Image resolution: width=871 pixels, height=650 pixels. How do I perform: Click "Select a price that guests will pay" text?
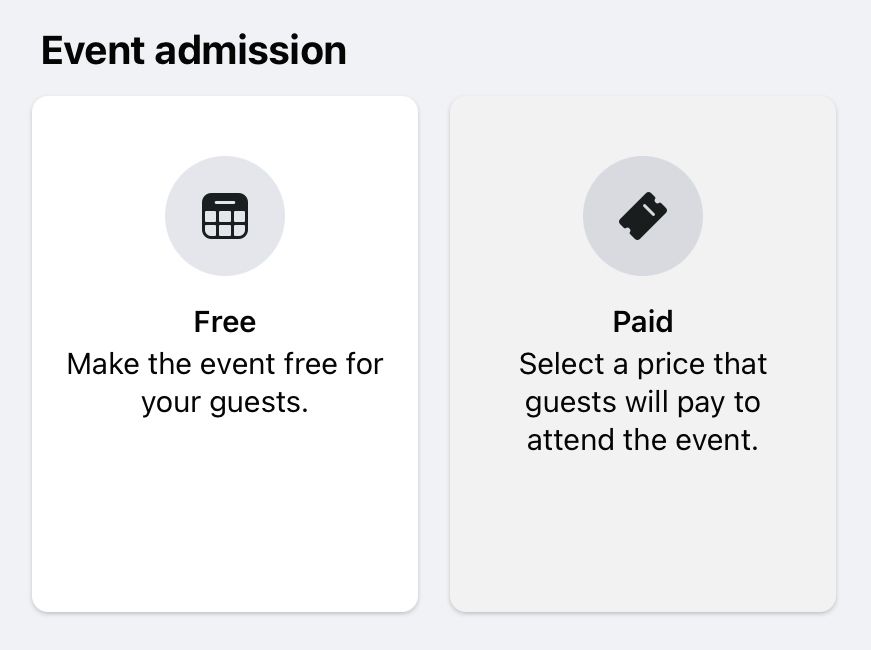[x=643, y=364]
